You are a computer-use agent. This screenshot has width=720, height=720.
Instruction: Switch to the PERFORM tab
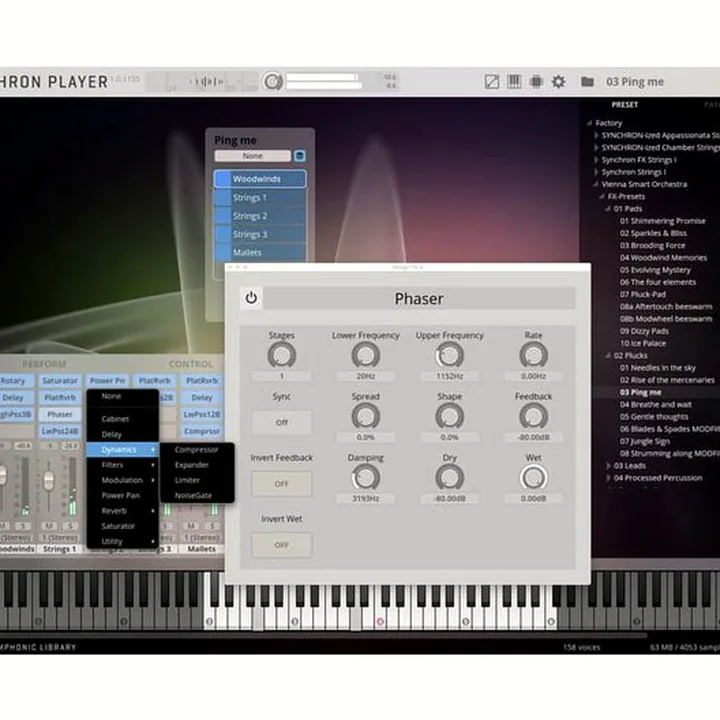point(44,364)
